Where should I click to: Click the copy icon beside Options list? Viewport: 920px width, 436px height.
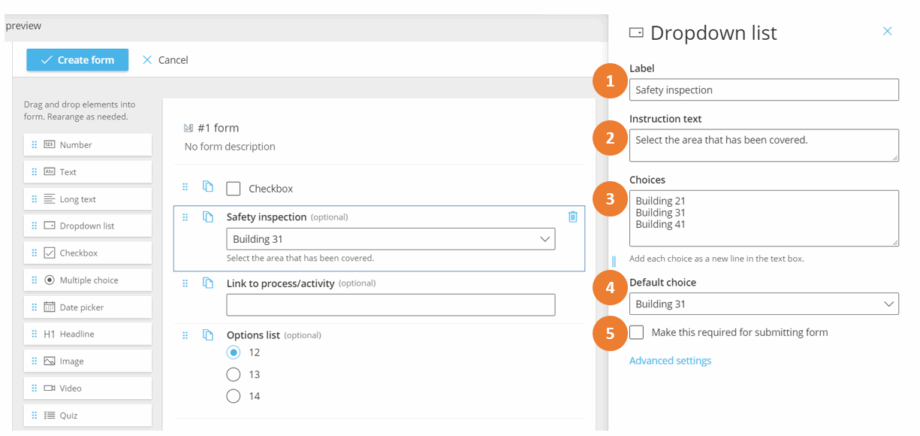pyautogui.click(x=208, y=334)
